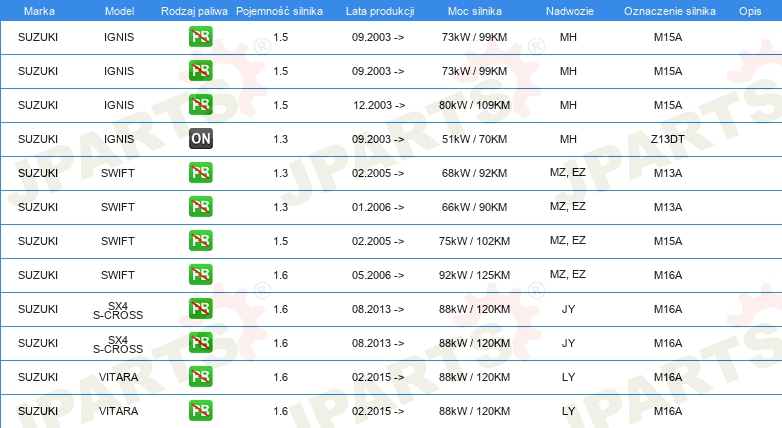782x428 pixels.
Task: Select 02.2005 -> in the 75kW / 102KM row
Action: [378, 241]
